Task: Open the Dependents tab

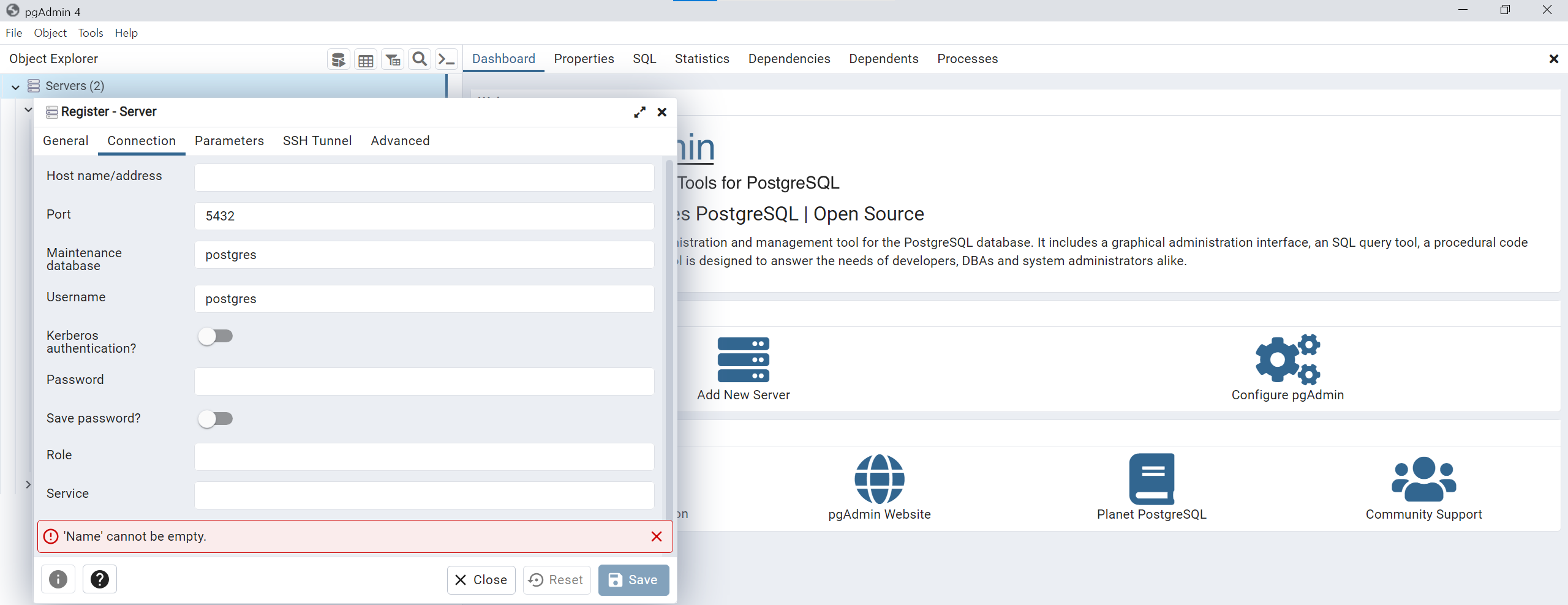Action: click(x=883, y=59)
